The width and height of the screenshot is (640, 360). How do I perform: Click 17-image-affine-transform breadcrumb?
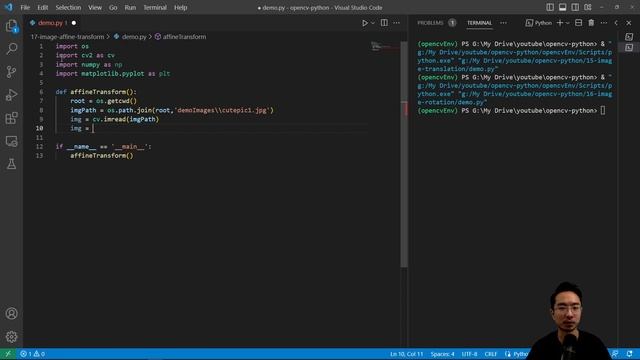point(67,37)
